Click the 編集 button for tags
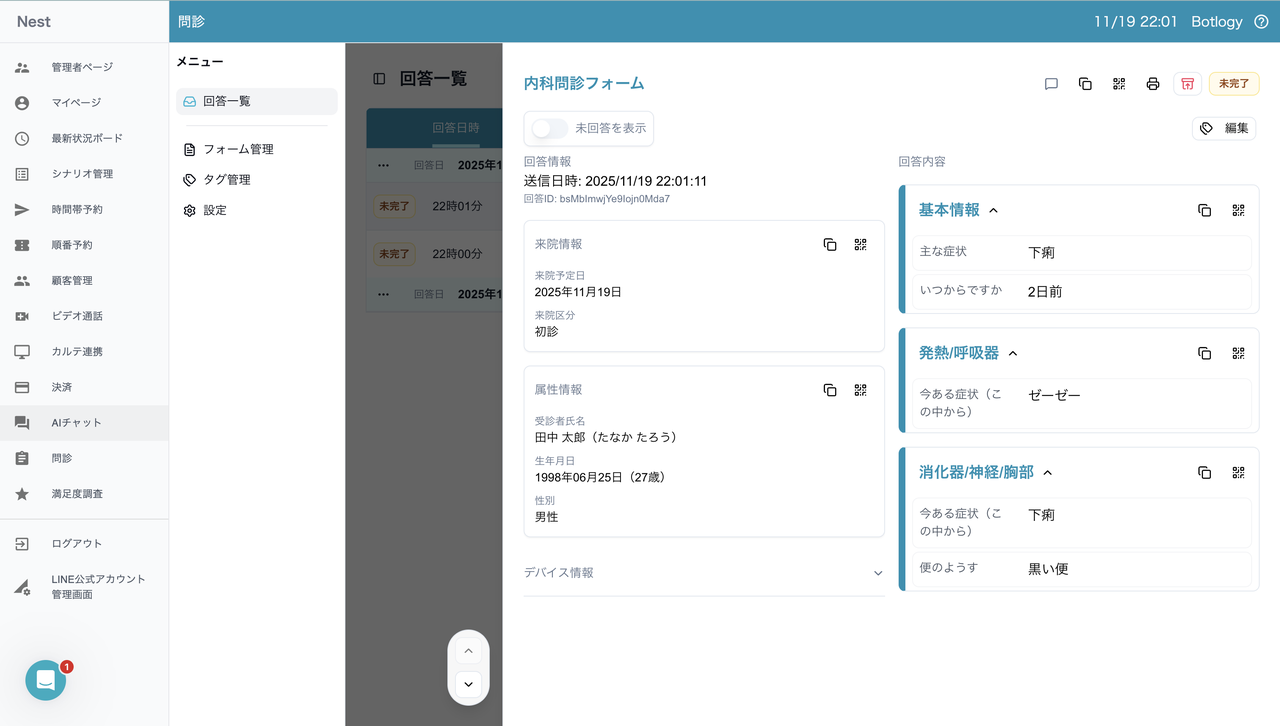 [1224, 128]
